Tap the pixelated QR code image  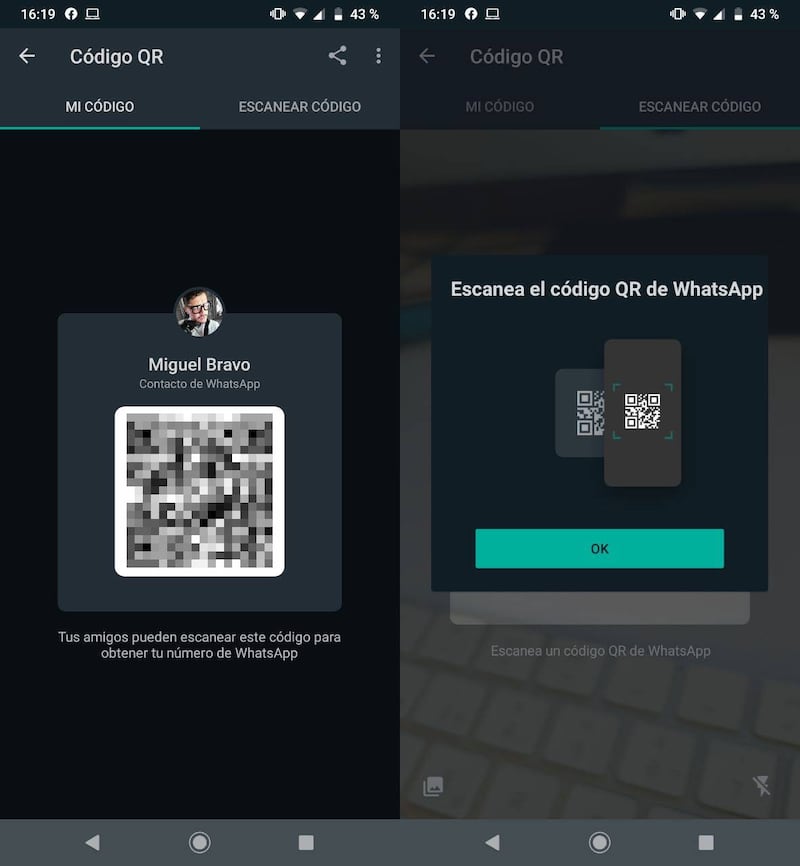(199, 491)
